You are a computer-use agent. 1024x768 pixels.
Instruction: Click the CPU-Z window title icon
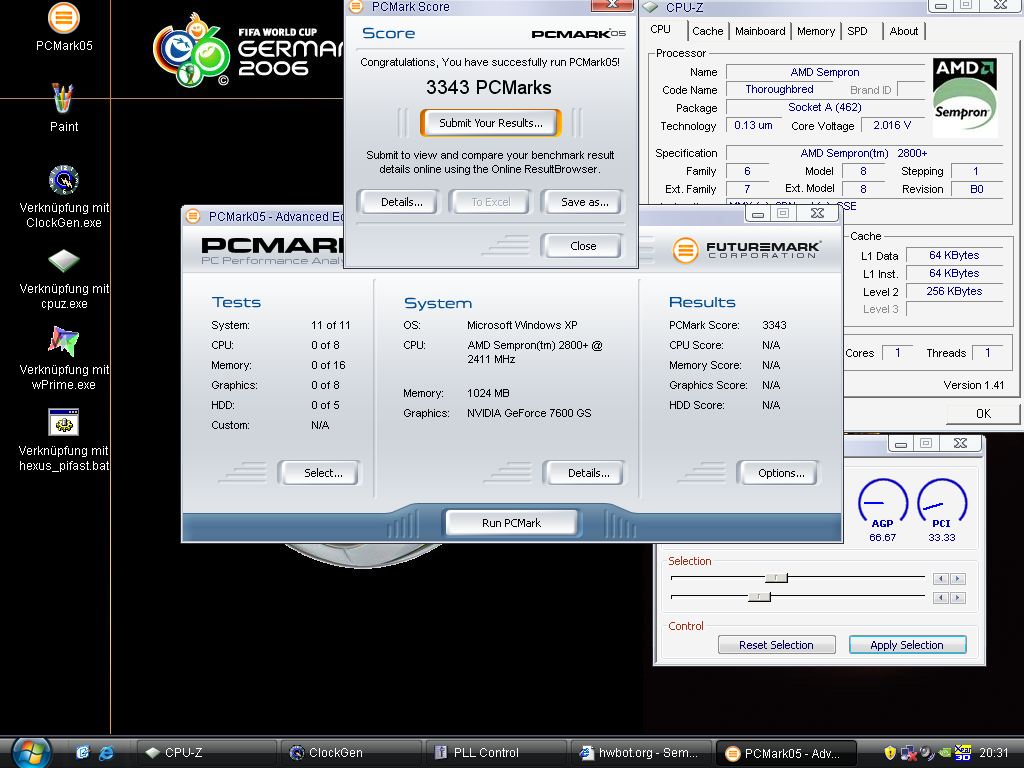pos(650,7)
